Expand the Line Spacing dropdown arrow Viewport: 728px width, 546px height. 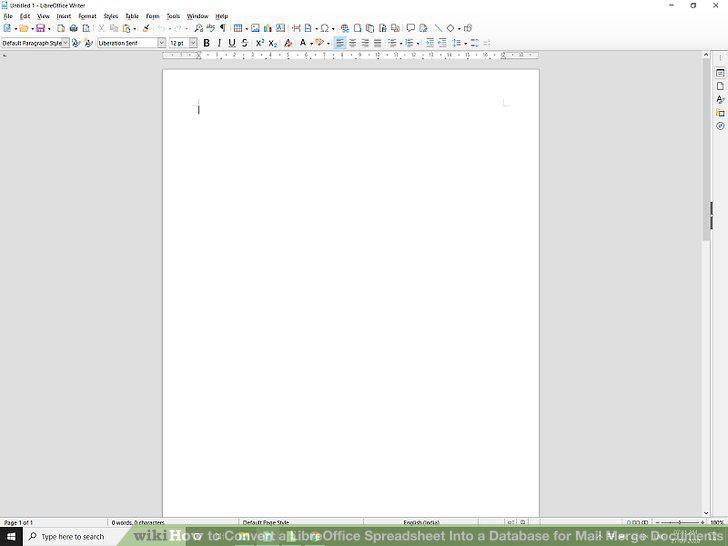click(x=465, y=44)
